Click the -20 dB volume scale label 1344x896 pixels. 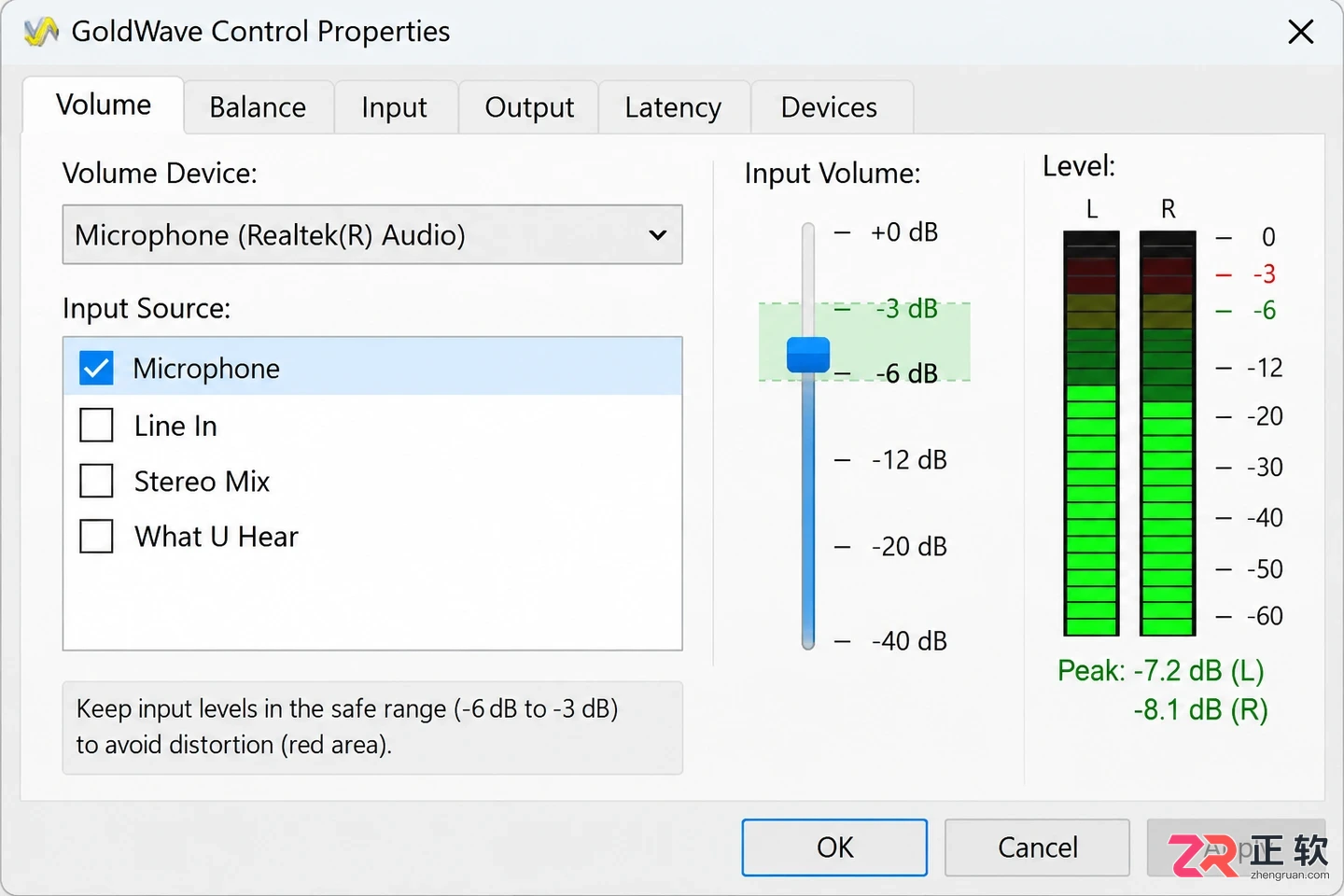(909, 546)
